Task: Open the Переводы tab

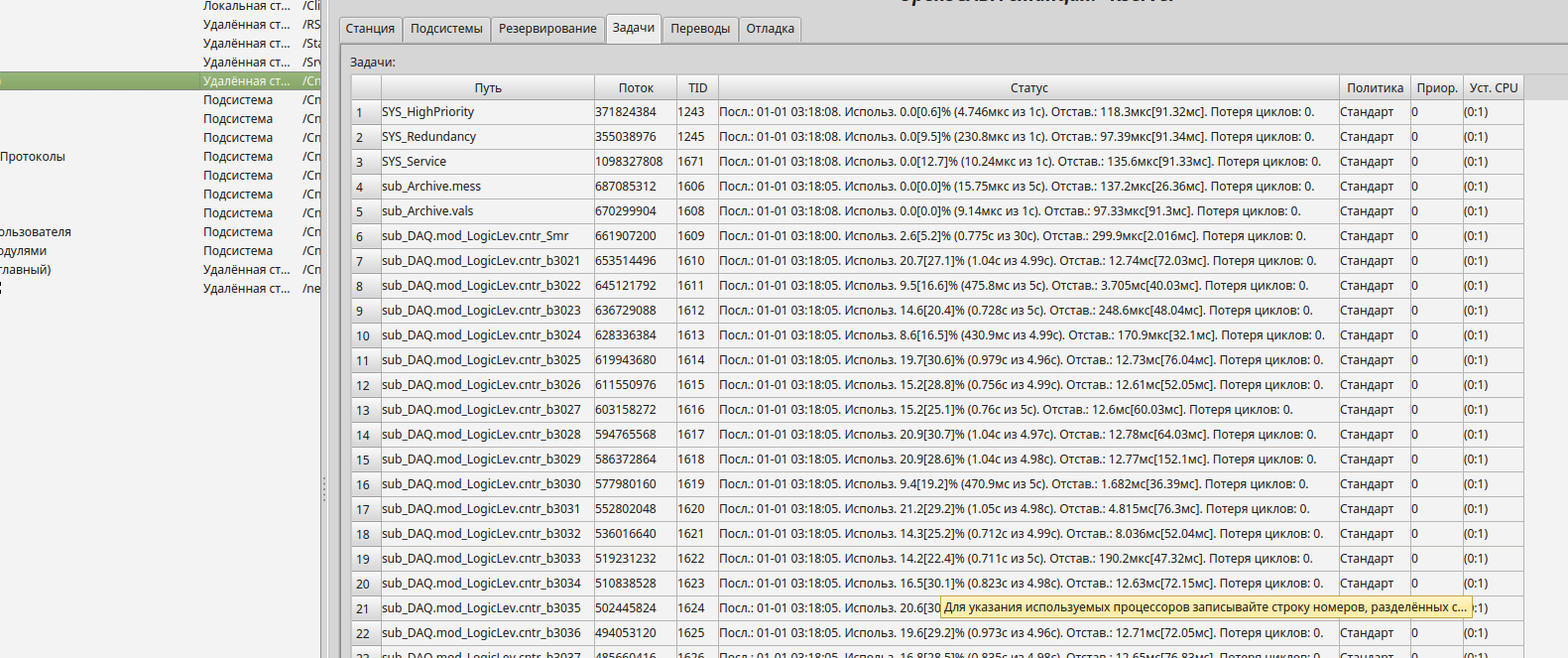Action: tap(700, 29)
